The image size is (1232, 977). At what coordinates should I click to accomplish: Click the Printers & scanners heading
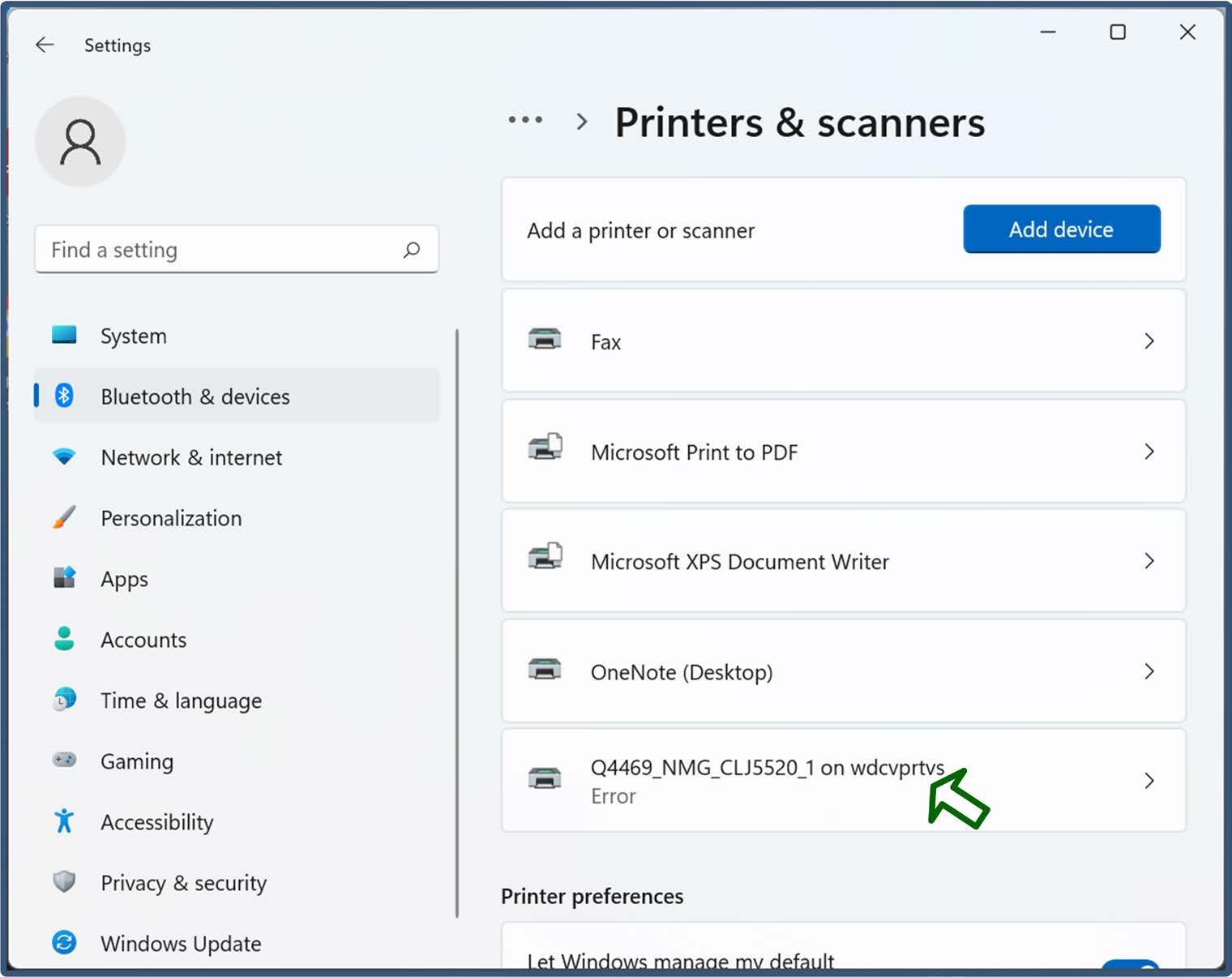pos(800,123)
